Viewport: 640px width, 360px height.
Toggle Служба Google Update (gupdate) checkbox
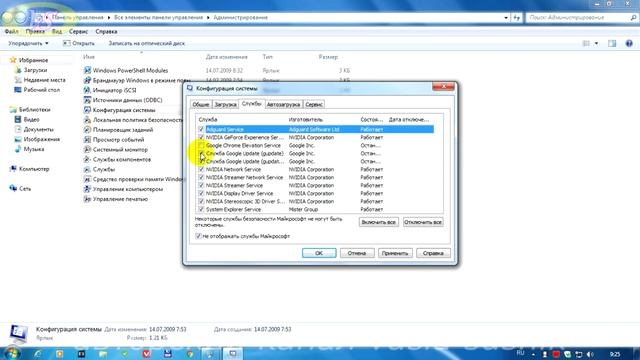(x=201, y=153)
